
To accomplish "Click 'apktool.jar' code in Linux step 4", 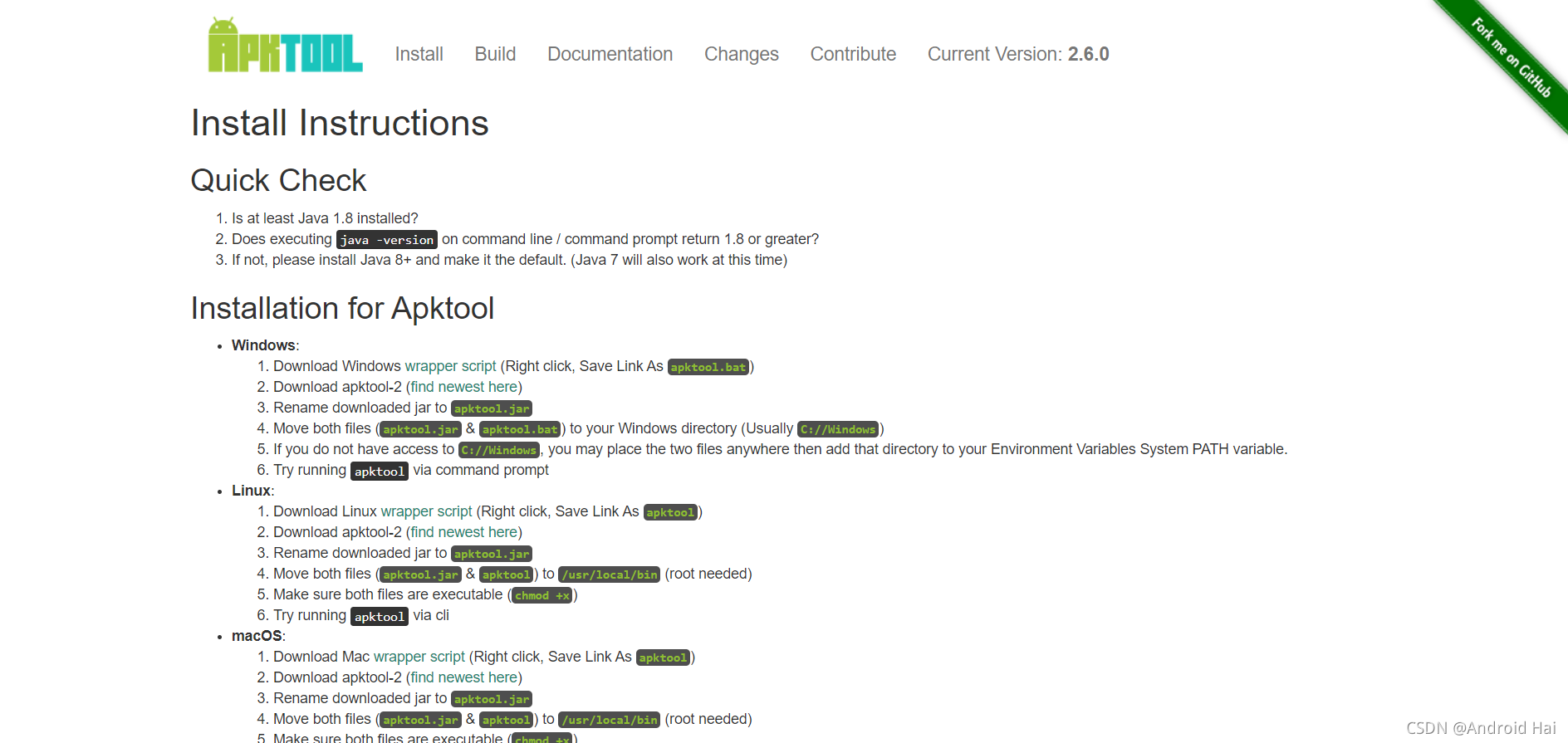I will coord(420,574).
